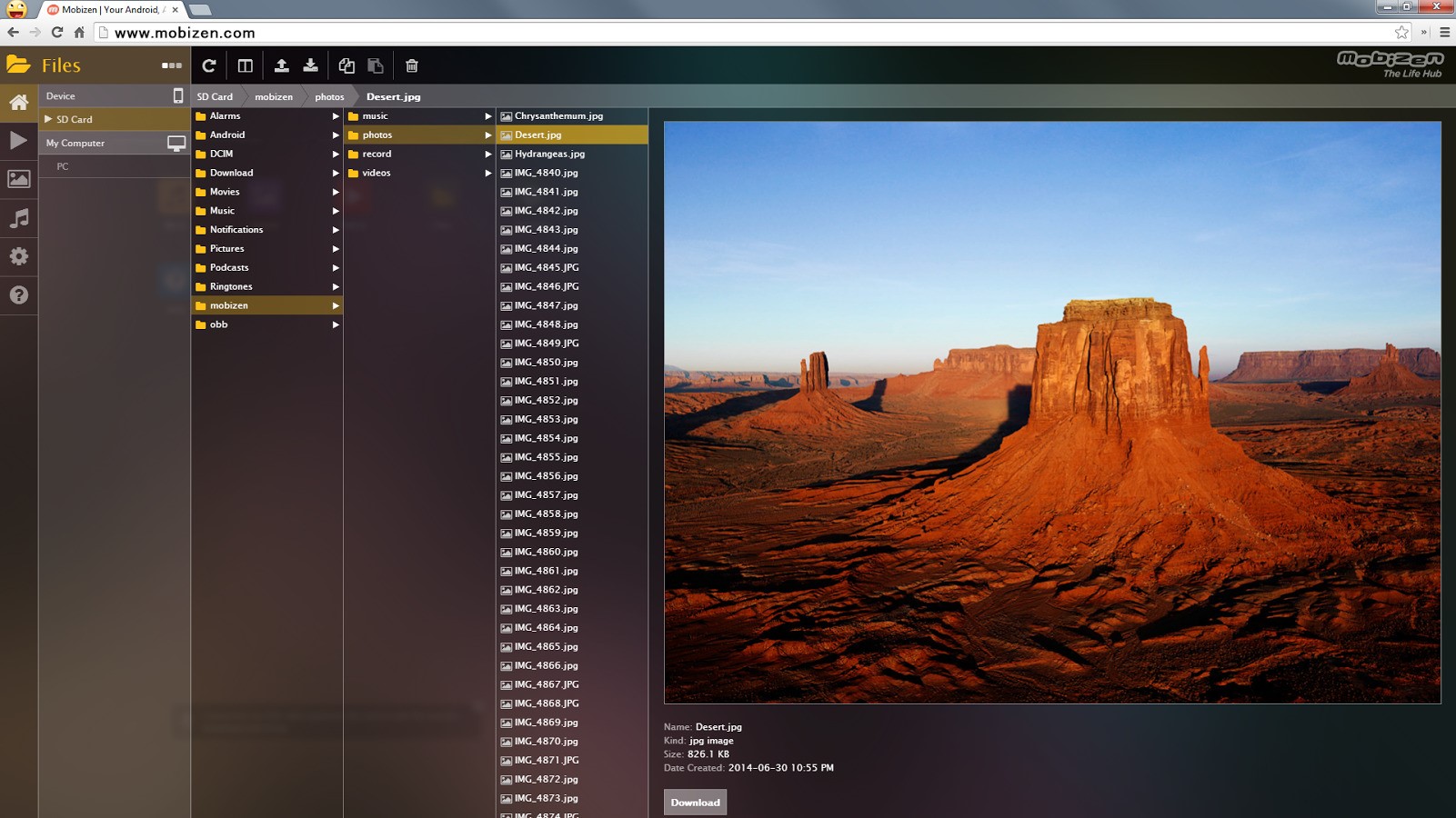The width and height of the screenshot is (1456, 818).
Task: Click the copy icon in the toolbar
Action: (346, 65)
